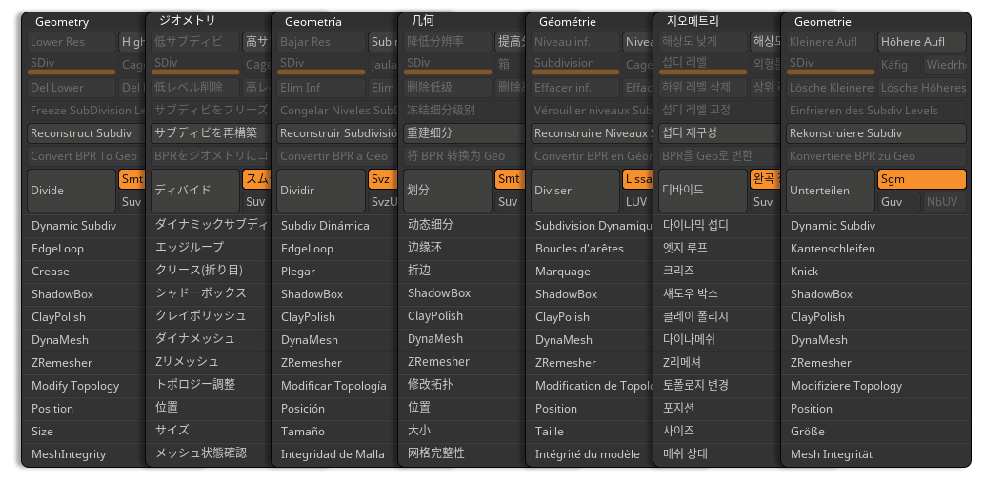Screen dimensions: 996x485
Task: Click the Divide button
Action: (x=71, y=190)
